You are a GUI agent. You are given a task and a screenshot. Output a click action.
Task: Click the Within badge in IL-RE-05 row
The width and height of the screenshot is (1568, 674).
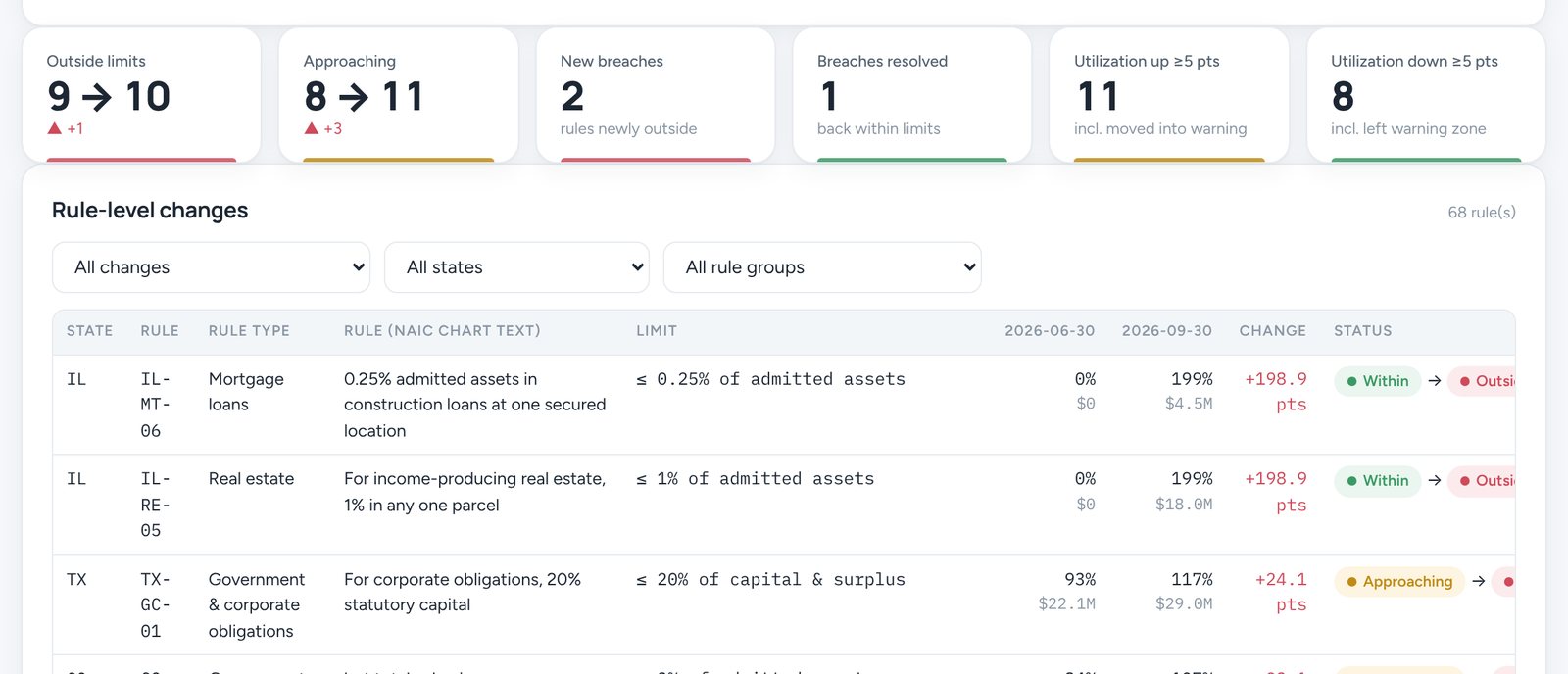click(x=1377, y=481)
